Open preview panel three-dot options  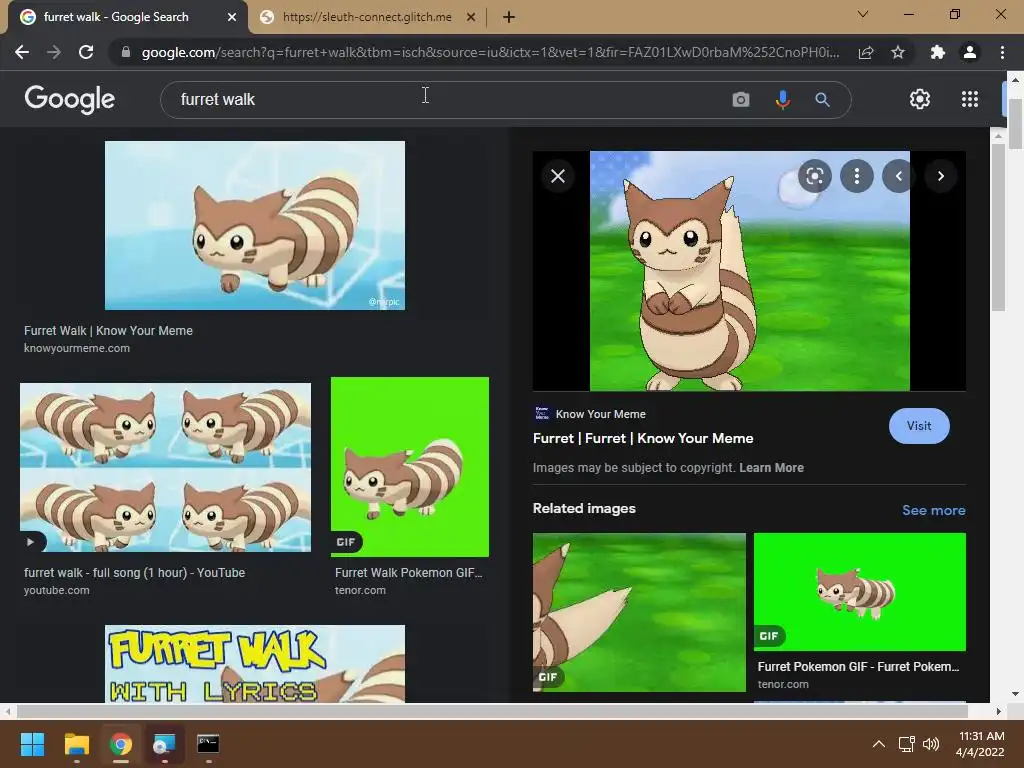[x=857, y=176]
